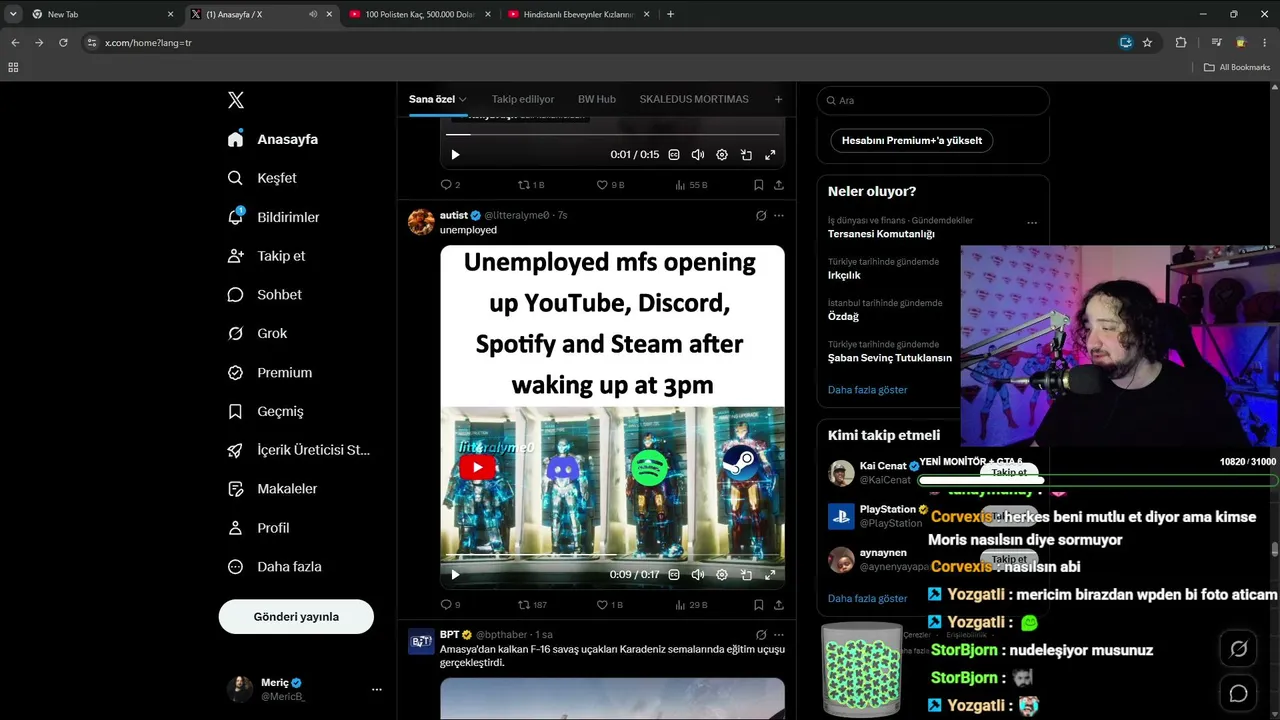Image resolution: width=1280 pixels, height=720 pixels.
Task: Open Chrome tab search dropdown
Action: [13, 14]
